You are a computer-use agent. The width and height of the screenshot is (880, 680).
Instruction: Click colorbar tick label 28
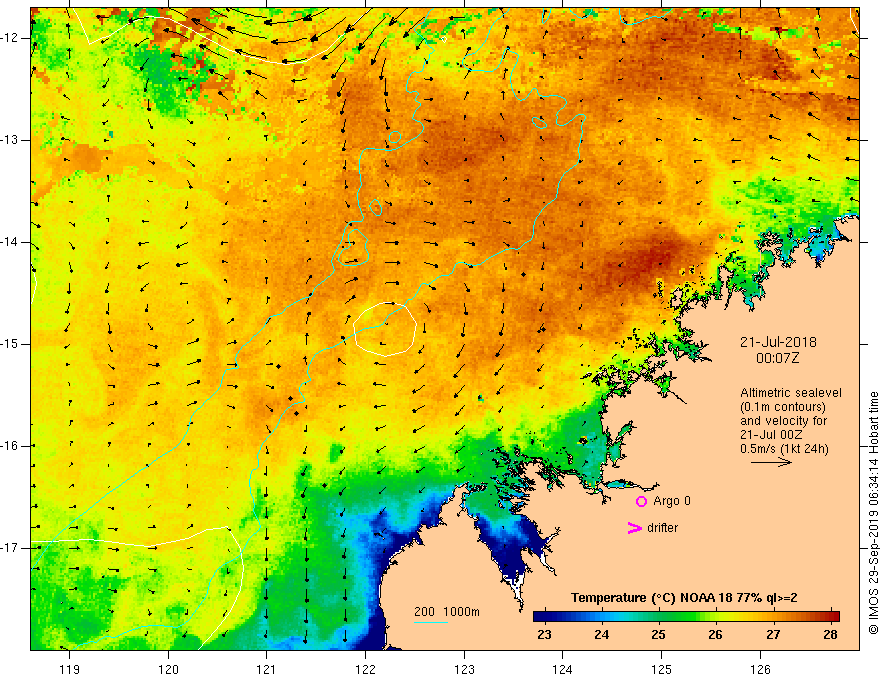coord(830,635)
